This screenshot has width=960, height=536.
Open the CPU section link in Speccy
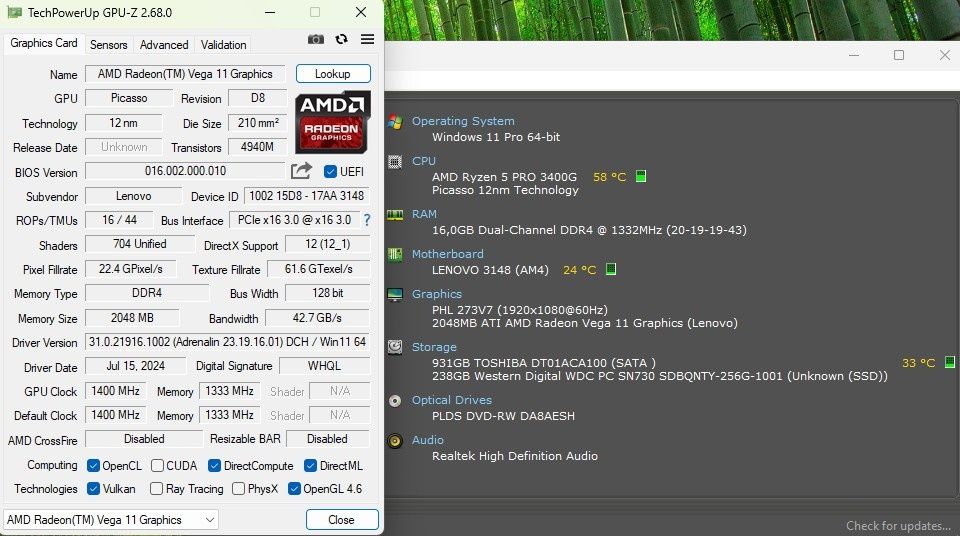(424, 160)
